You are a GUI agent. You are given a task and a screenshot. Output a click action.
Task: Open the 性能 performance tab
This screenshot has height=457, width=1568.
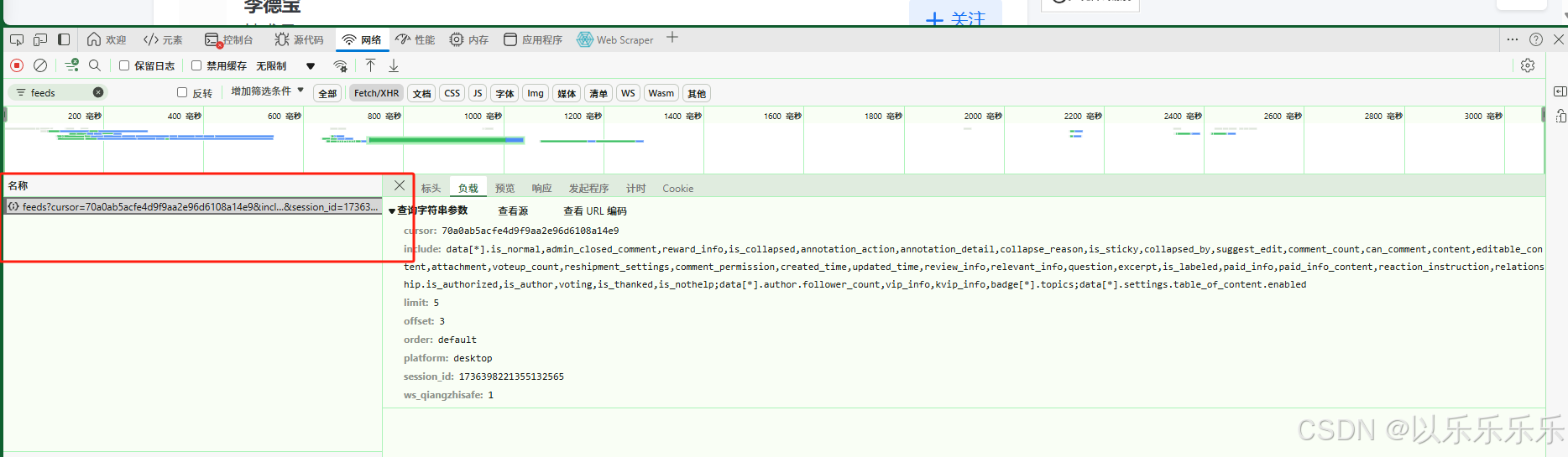416,39
